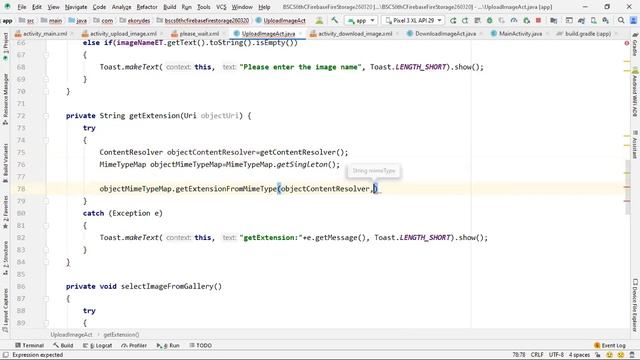
Task: Change the UTF-8 file encoding setting
Action: pos(556,355)
